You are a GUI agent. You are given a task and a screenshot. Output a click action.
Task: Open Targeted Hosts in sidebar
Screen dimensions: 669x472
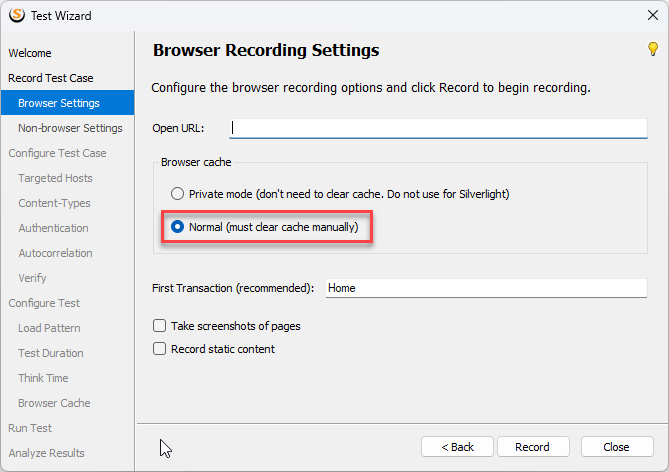[x=55, y=178]
